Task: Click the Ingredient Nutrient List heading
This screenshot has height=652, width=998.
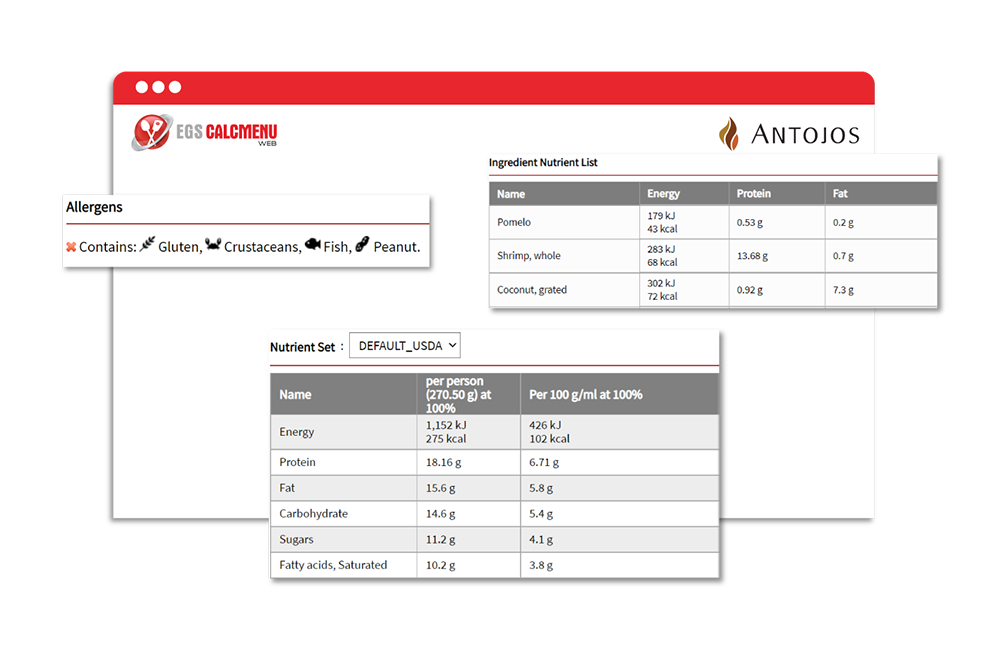Action: tap(543, 162)
